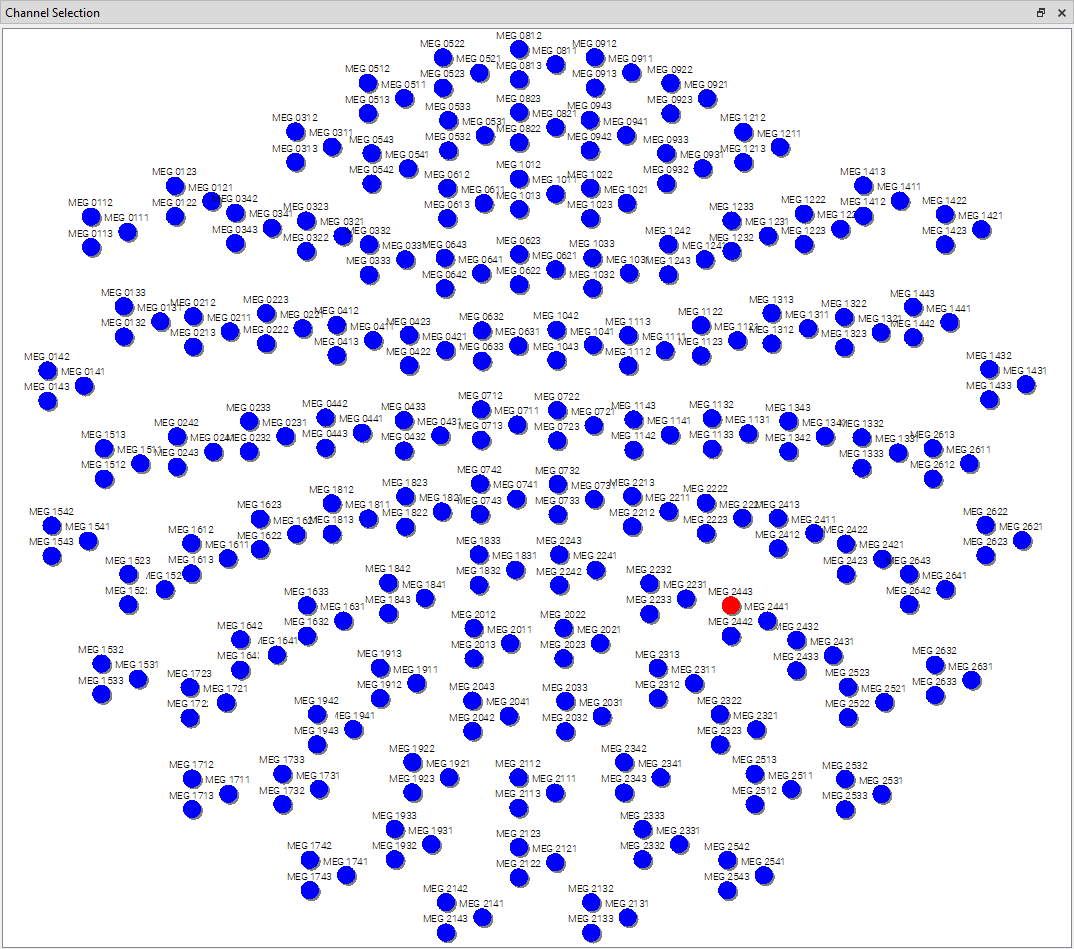1074x949 pixels.
Task: Click the MEG 1532 sensor dot
Action: pos(101,663)
